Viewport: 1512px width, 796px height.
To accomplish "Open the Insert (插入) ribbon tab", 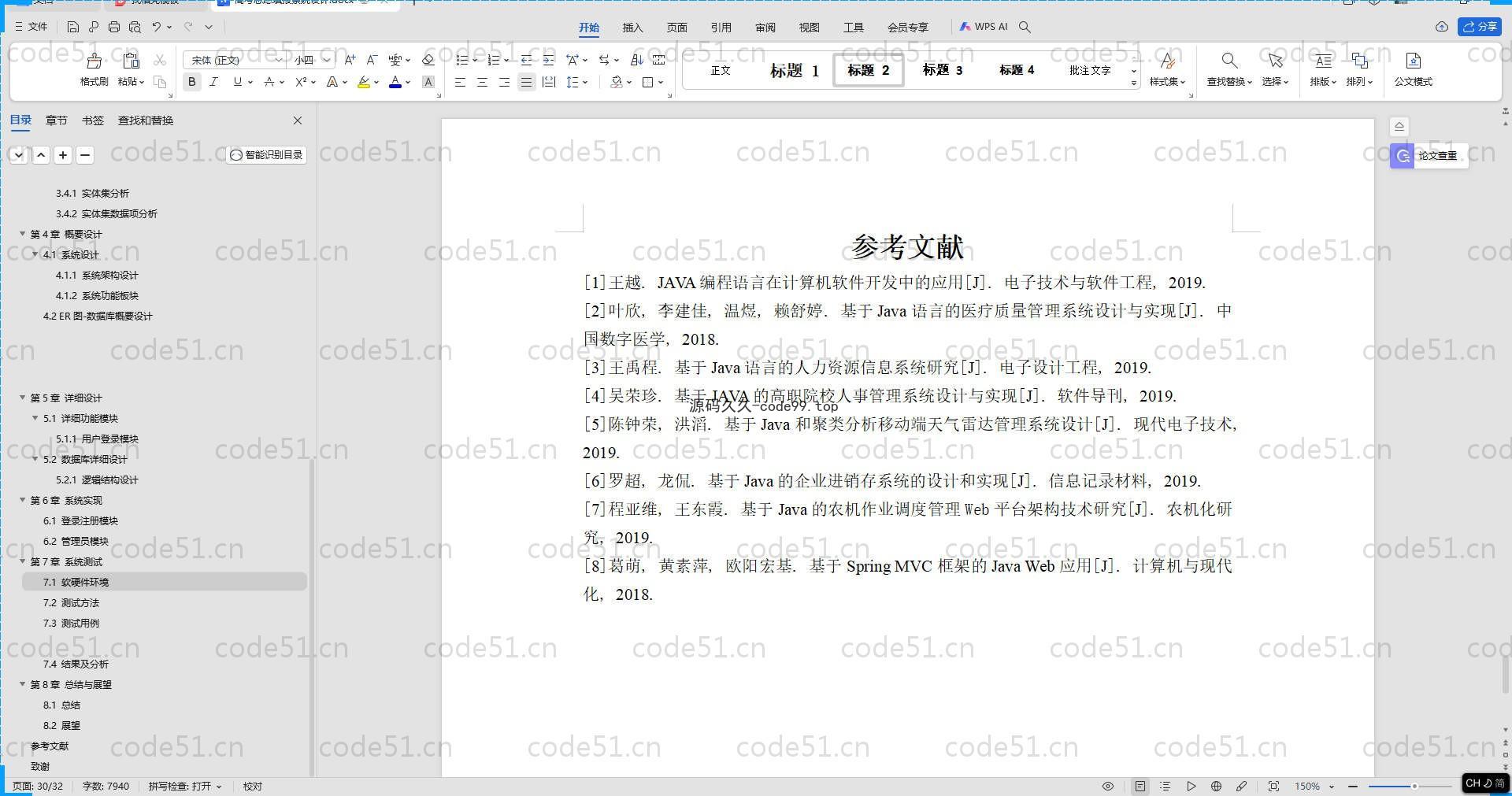I will [x=632, y=28].
